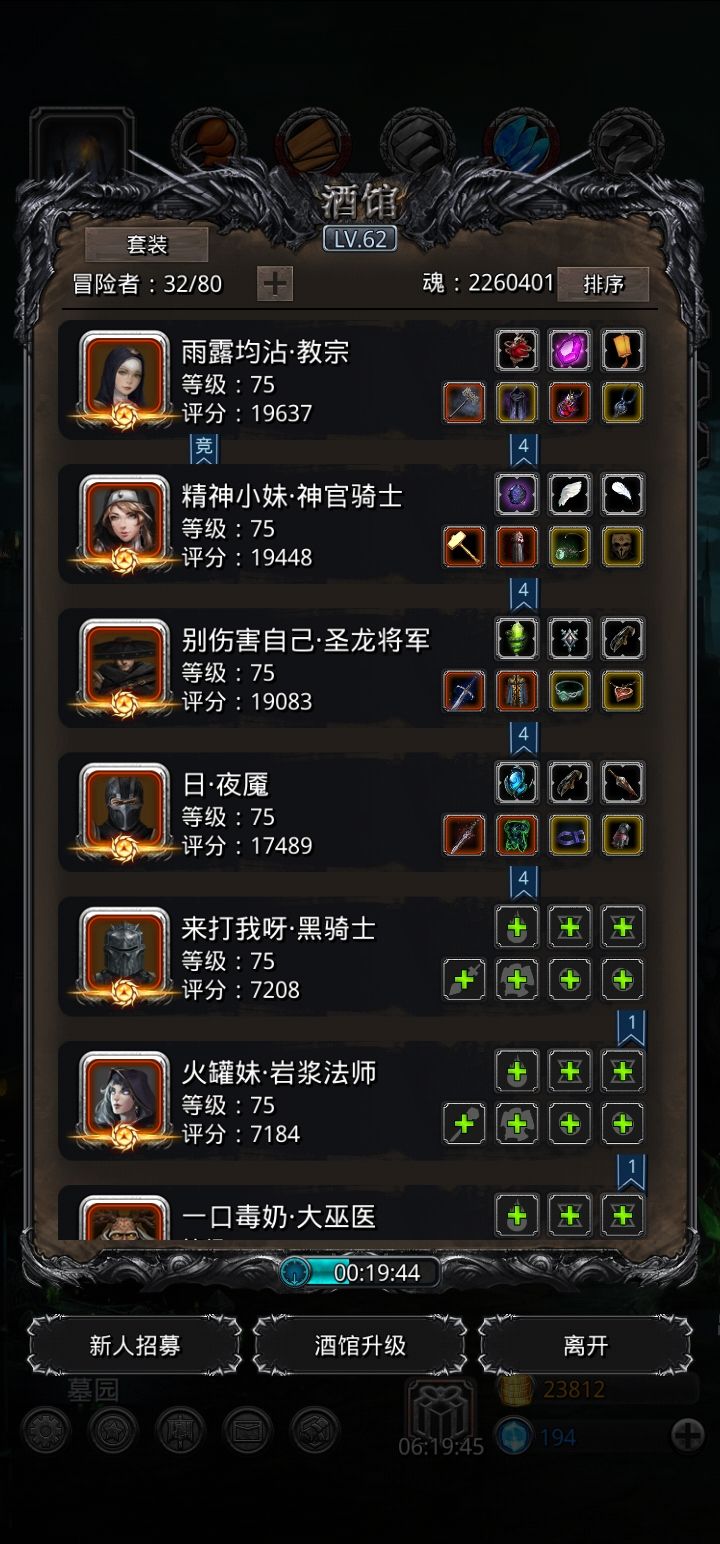This screenshot has width=720, height=1544.
Task: Select the golden hammer weapon of 神官骑士
Action: (464, 547)
